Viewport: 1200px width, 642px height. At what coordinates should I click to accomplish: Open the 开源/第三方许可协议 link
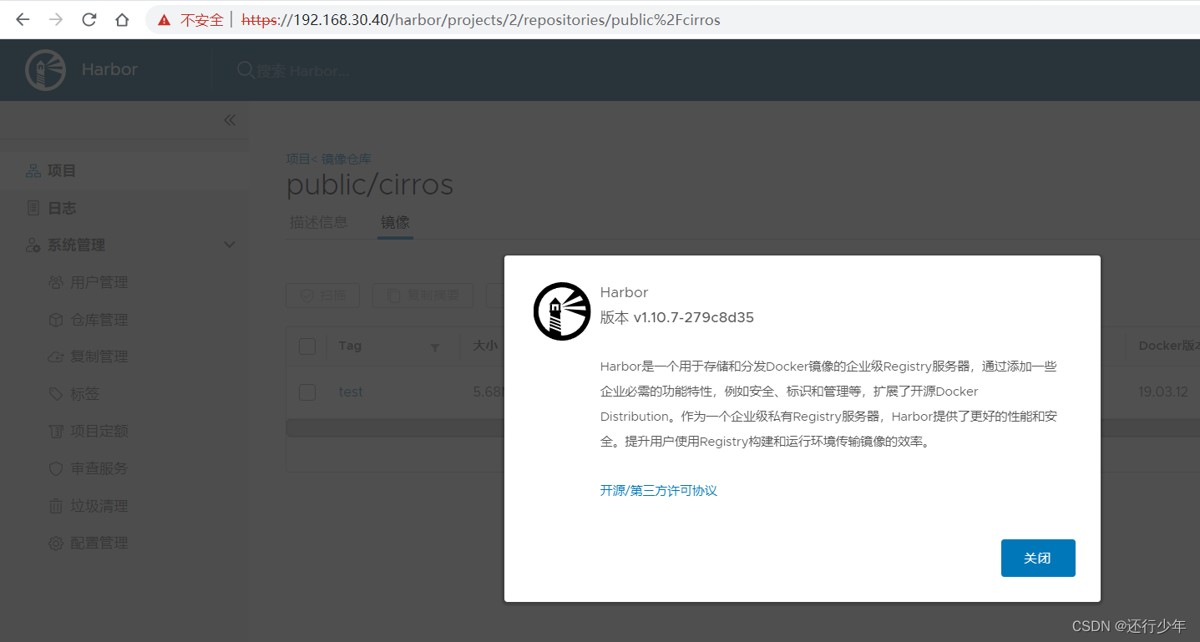pyautogui.click(x=659, y=490)
